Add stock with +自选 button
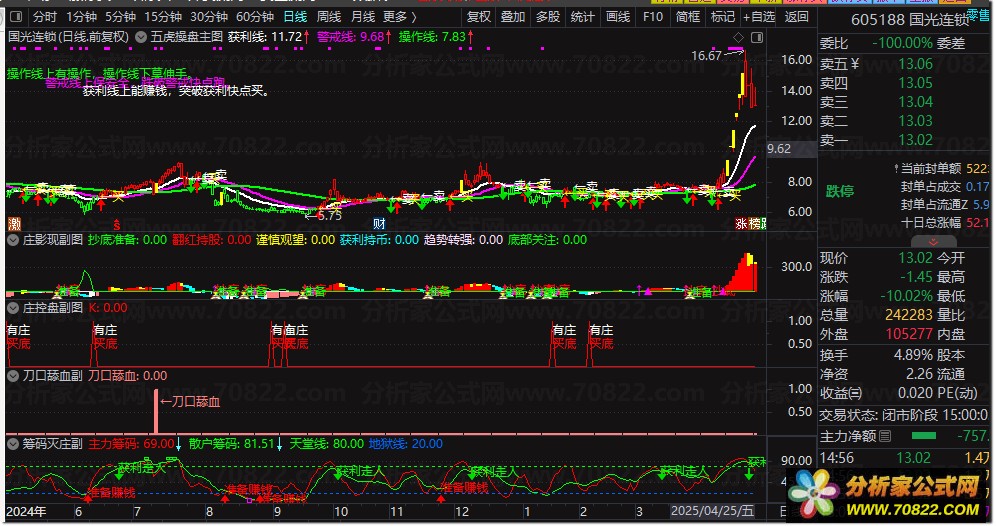Screen dimensions: 996x526 (x=759, y=17)
